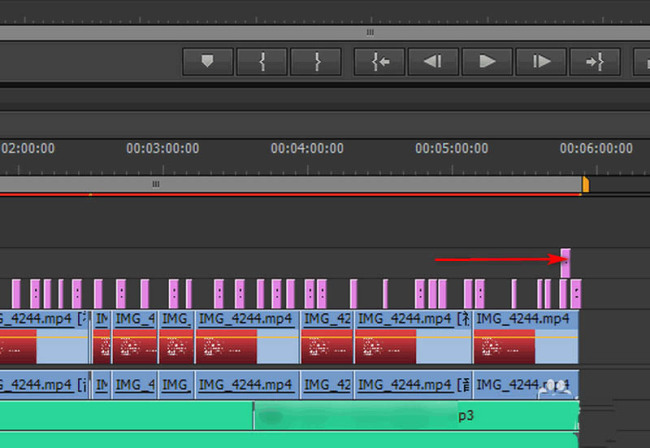
Task: Play the sequence
Action: pos(487,62)
